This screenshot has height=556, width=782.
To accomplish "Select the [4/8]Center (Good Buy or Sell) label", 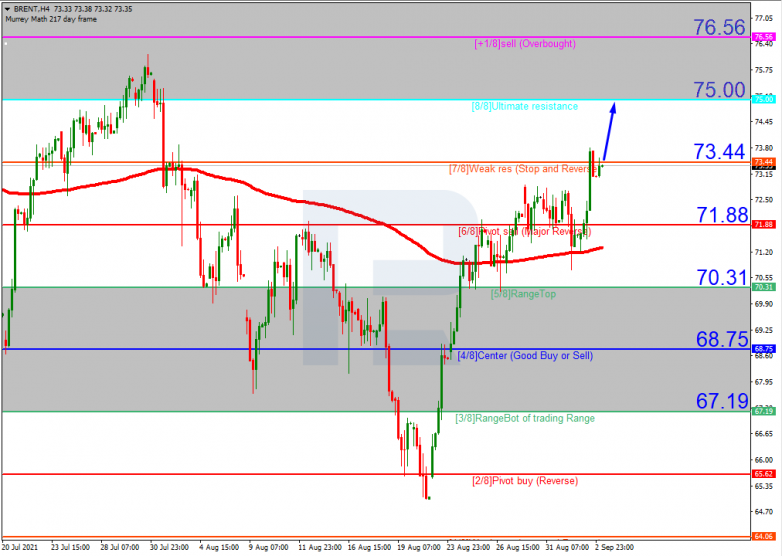I will pyautogui.click(x=525, y=356).
